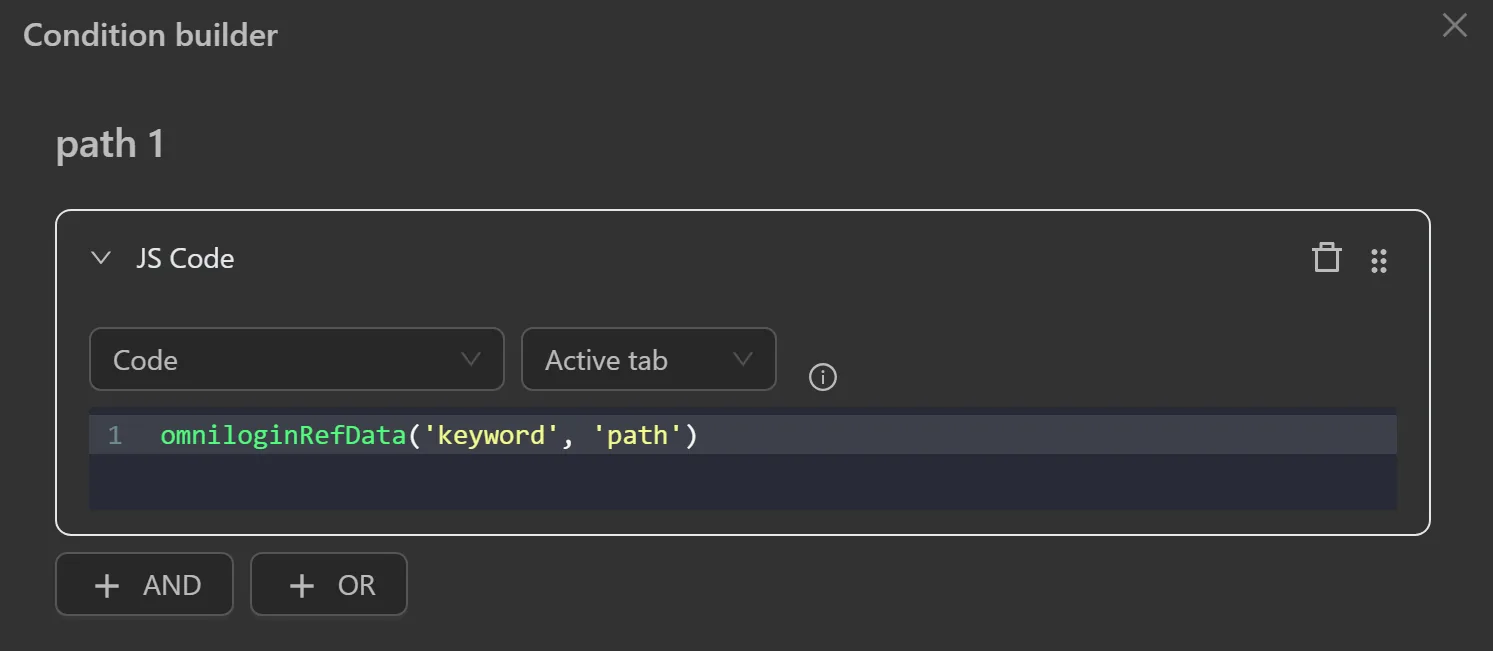The height and width of the screenshot is (651, 1493).
Task: Add an OR condition
Action: coord(328,585)
